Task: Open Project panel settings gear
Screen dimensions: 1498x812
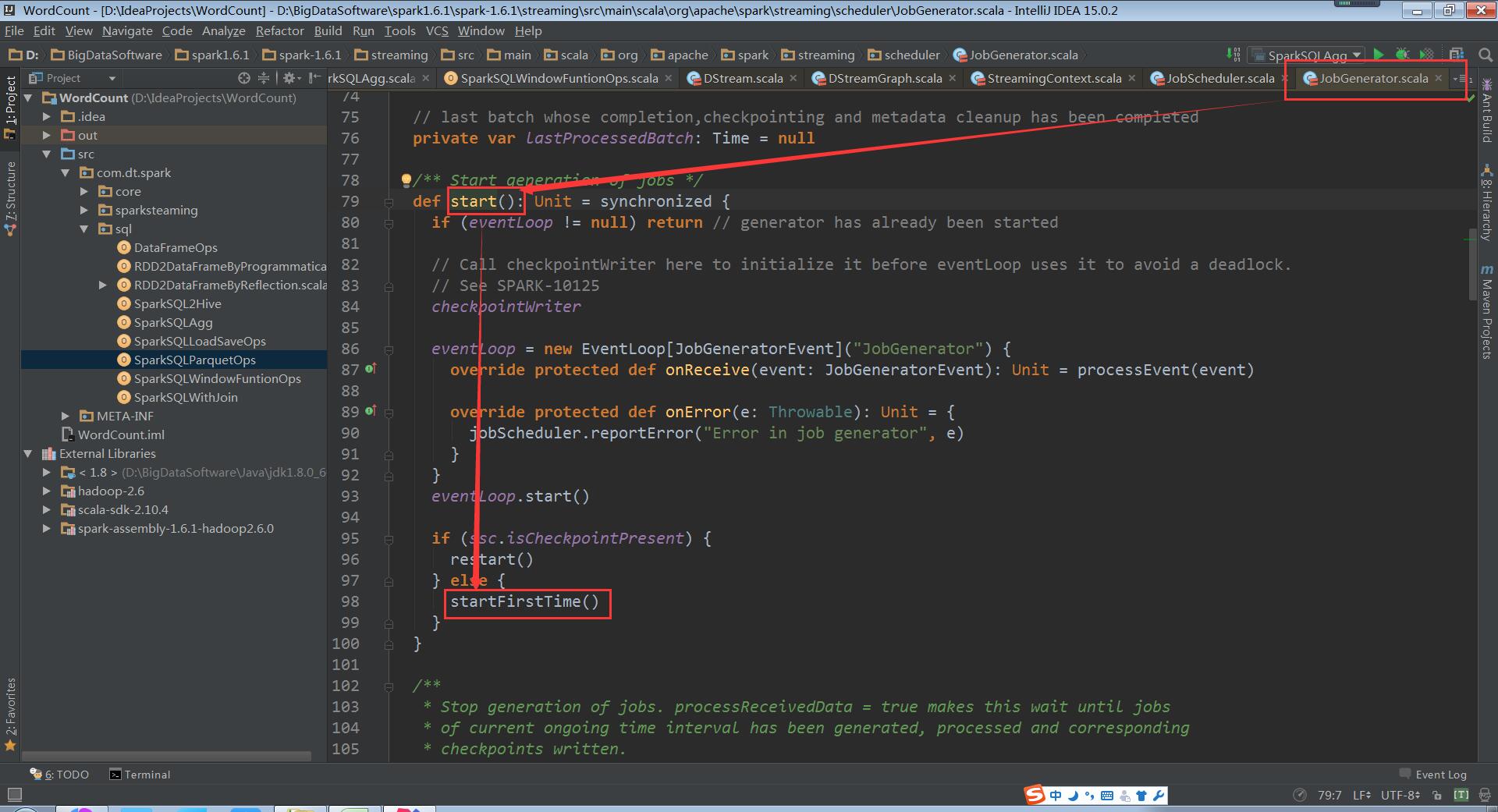Action: point(289,78)
